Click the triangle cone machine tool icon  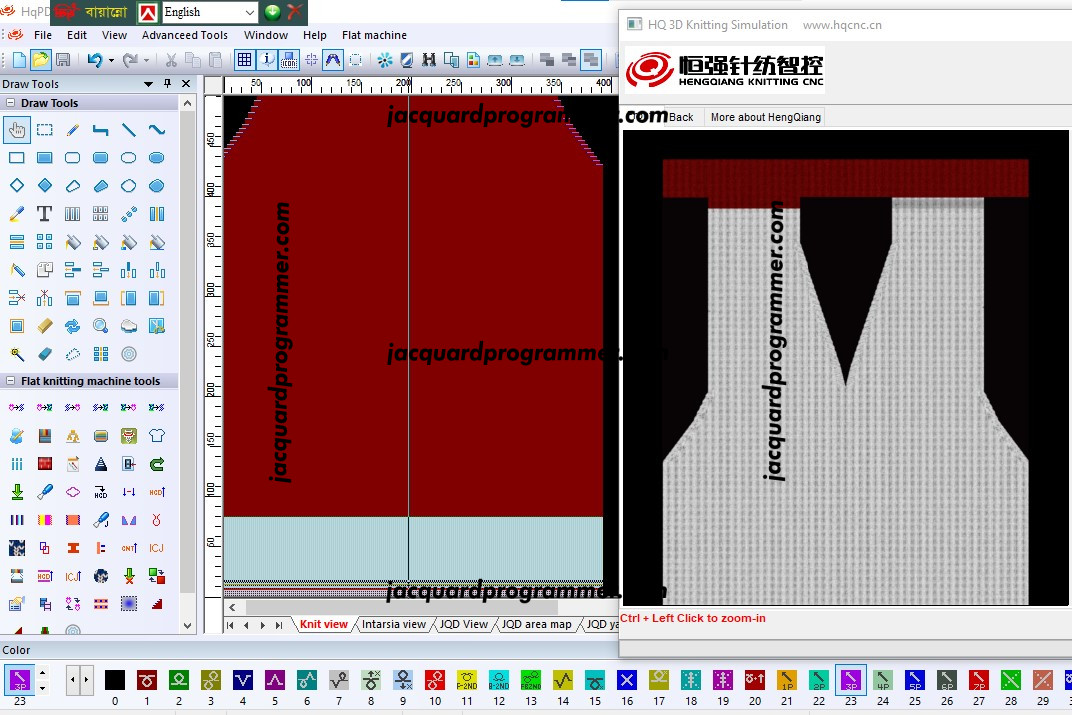click(x=100, y=464)
